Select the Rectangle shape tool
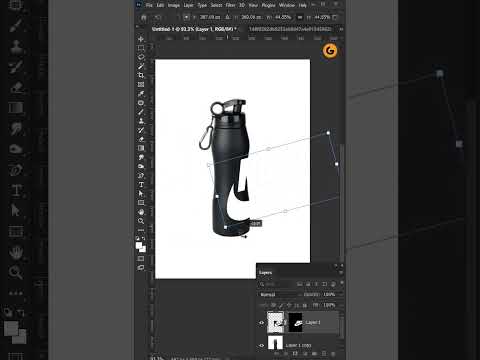This screenshot has width=480, height=360. 141,203
